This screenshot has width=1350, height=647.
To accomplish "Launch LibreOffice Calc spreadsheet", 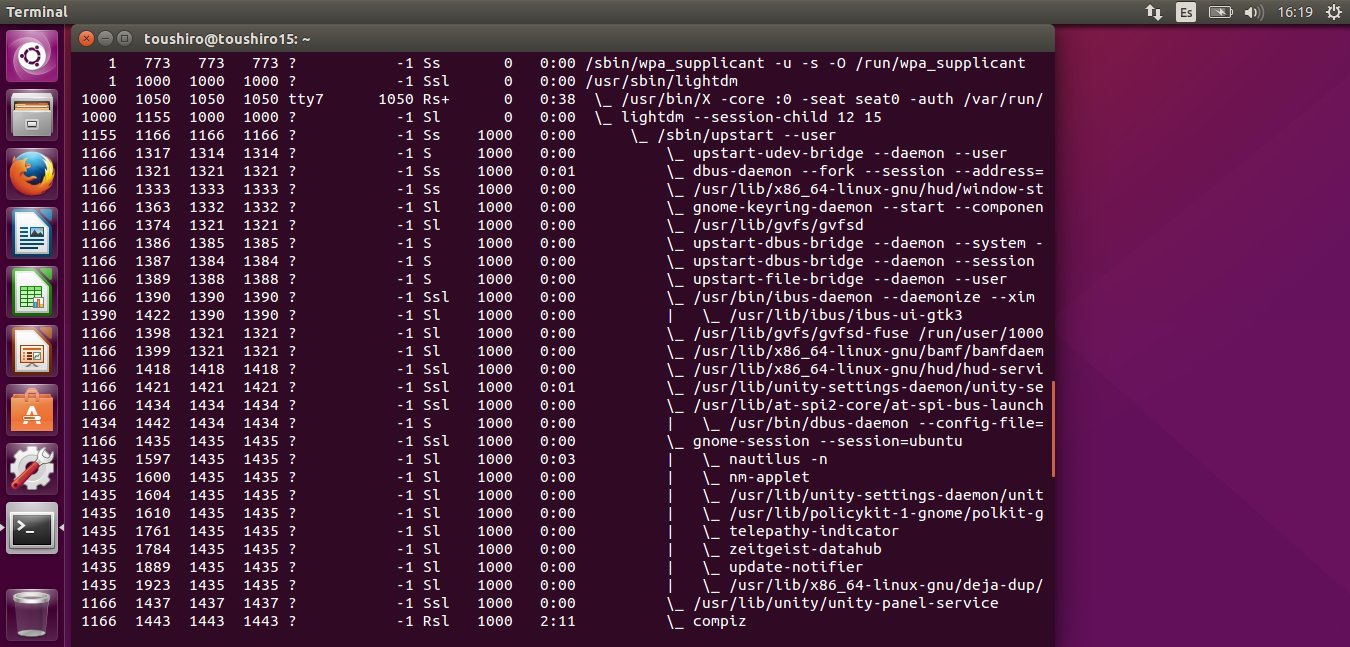I will [32, 294].
